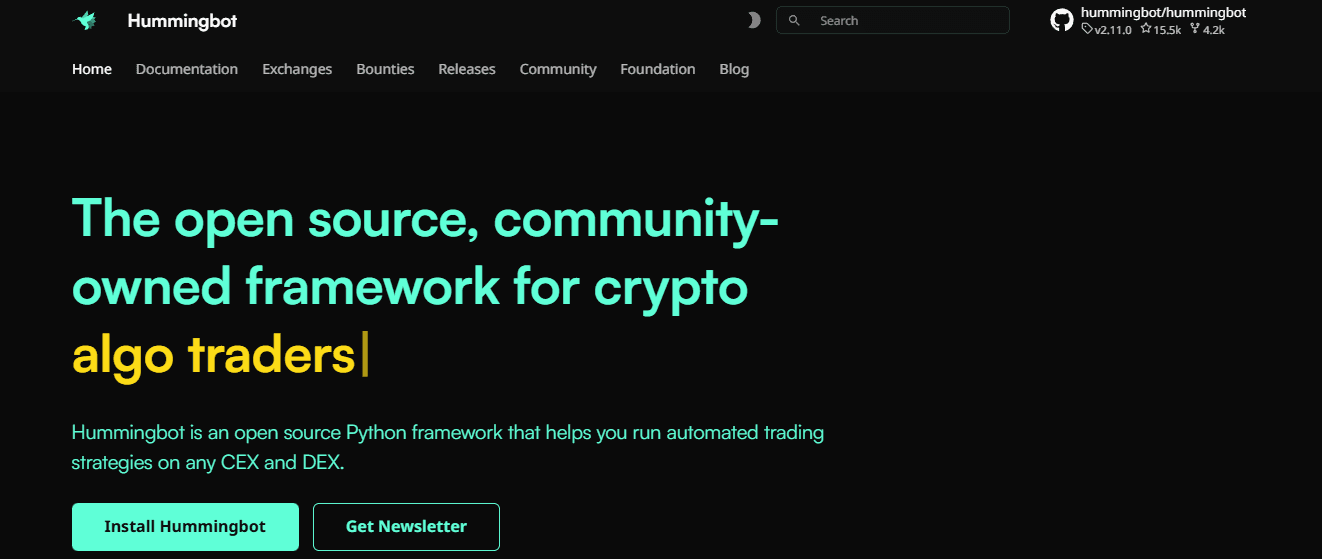
Task: Open the Documentation tab
Action: click(187, 69)
